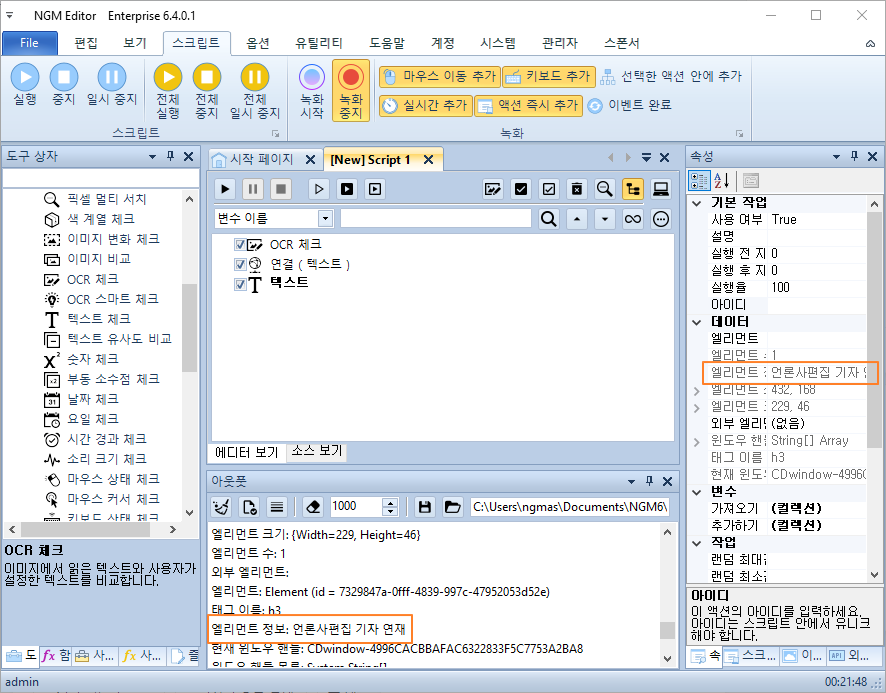Collapse the 변수 property group
The height and width of the screenshot is (693, 886).
[x=697, y=492]
